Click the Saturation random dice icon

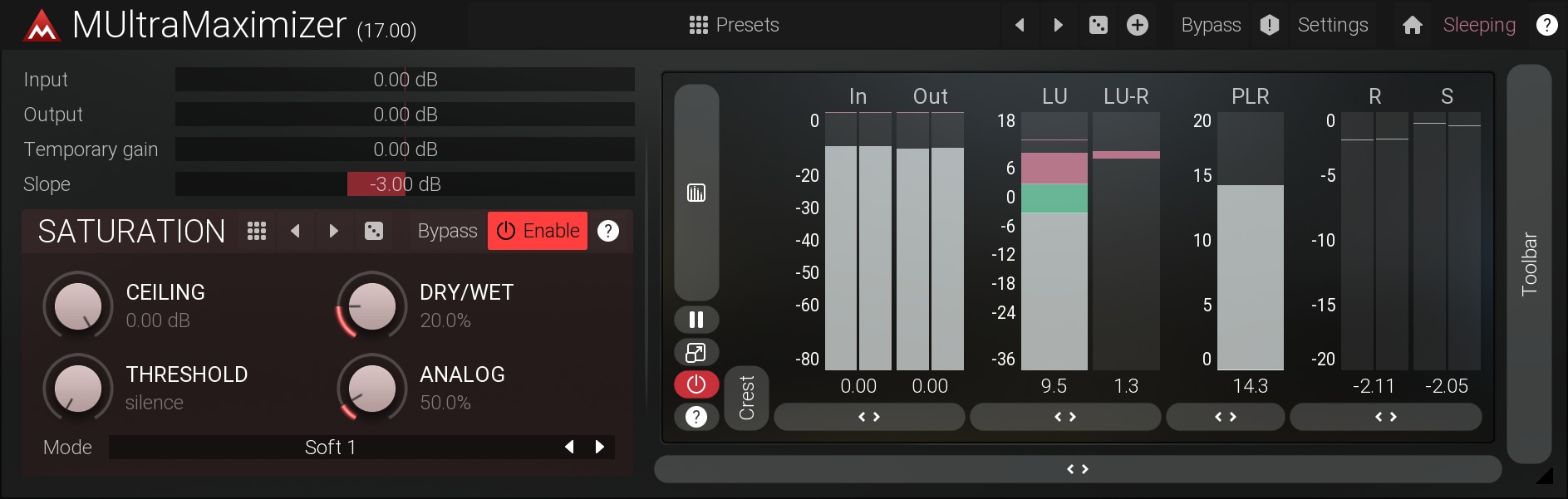(x=374, y=231)
